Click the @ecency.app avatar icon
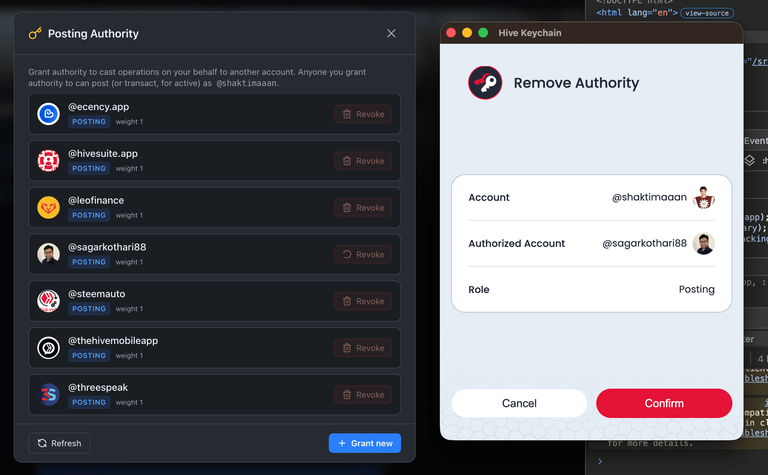Image resolution: width=768 pixels, height=475 pixels. pos(48,114)
